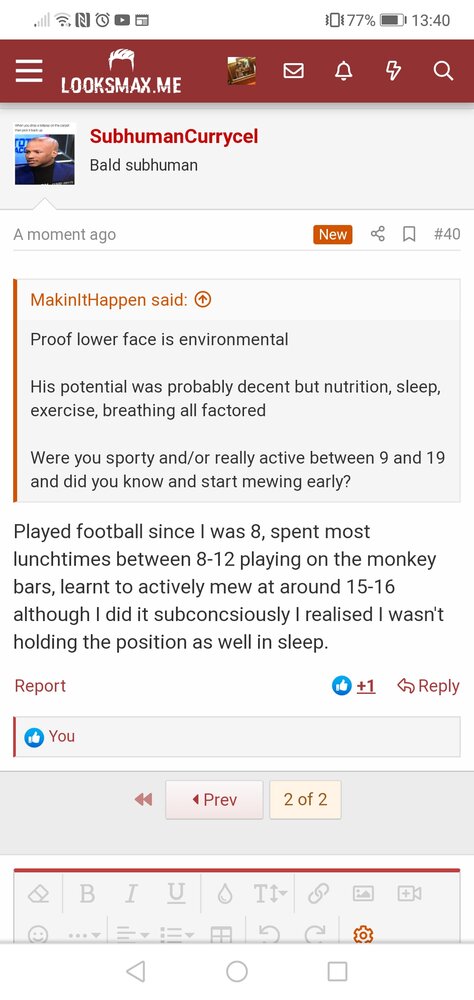
Task: Open the lightning bolt what's new icon
Action: click(x=394, y=71)
